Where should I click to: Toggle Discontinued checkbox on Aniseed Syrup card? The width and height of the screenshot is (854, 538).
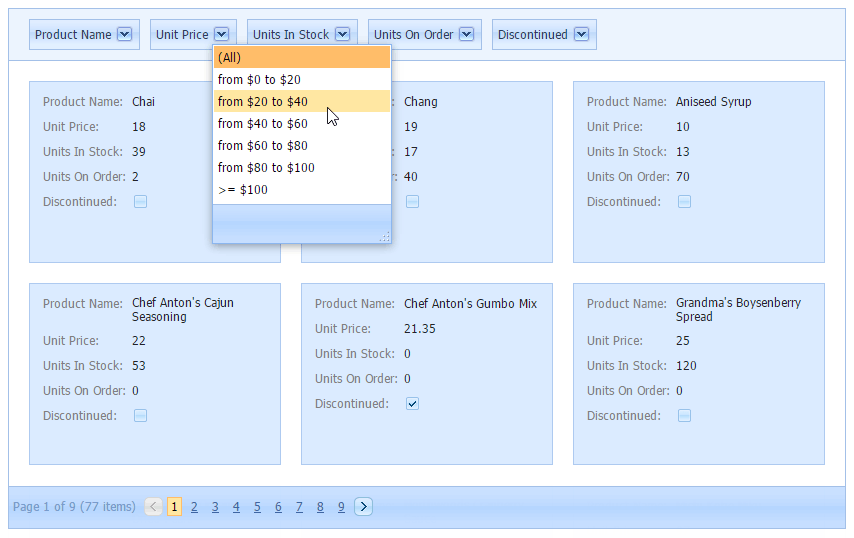684,202
